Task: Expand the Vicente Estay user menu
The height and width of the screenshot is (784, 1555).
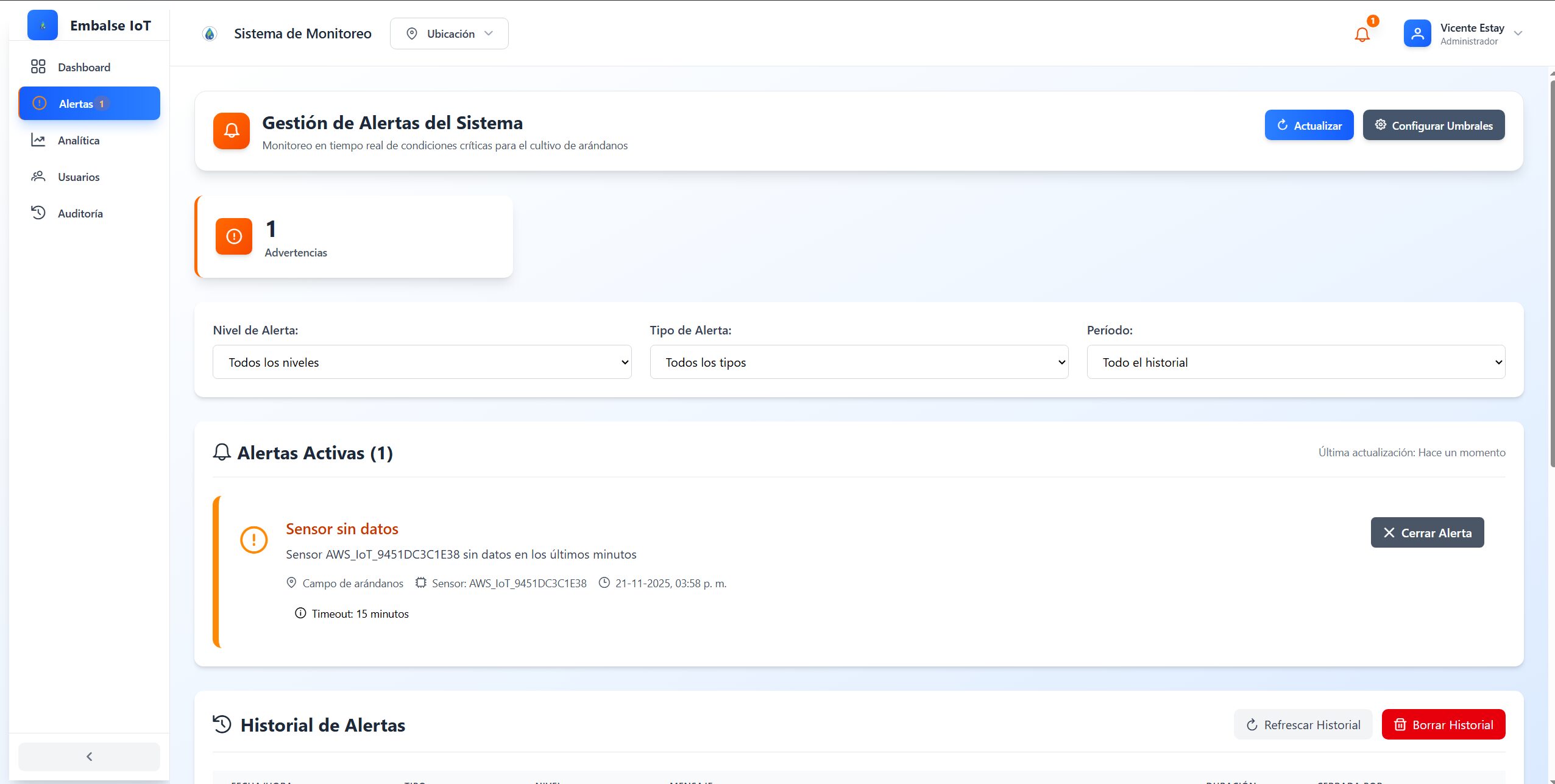Action: [1518, 34]
